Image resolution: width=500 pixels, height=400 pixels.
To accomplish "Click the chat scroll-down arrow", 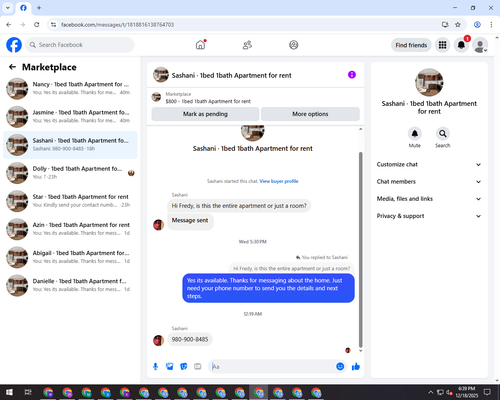I will point(360,351).
